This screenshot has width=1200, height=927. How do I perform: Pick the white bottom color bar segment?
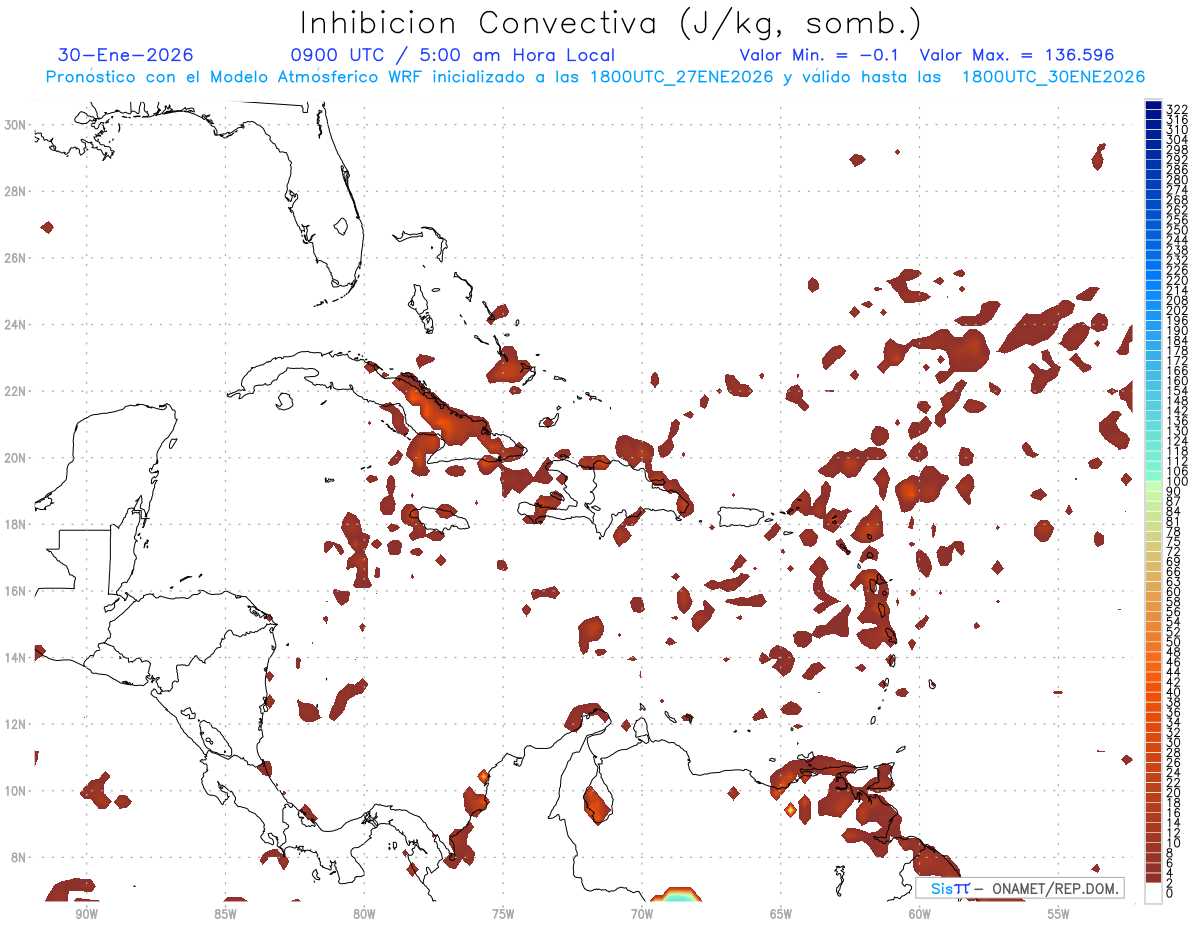tap(1154, 893)
